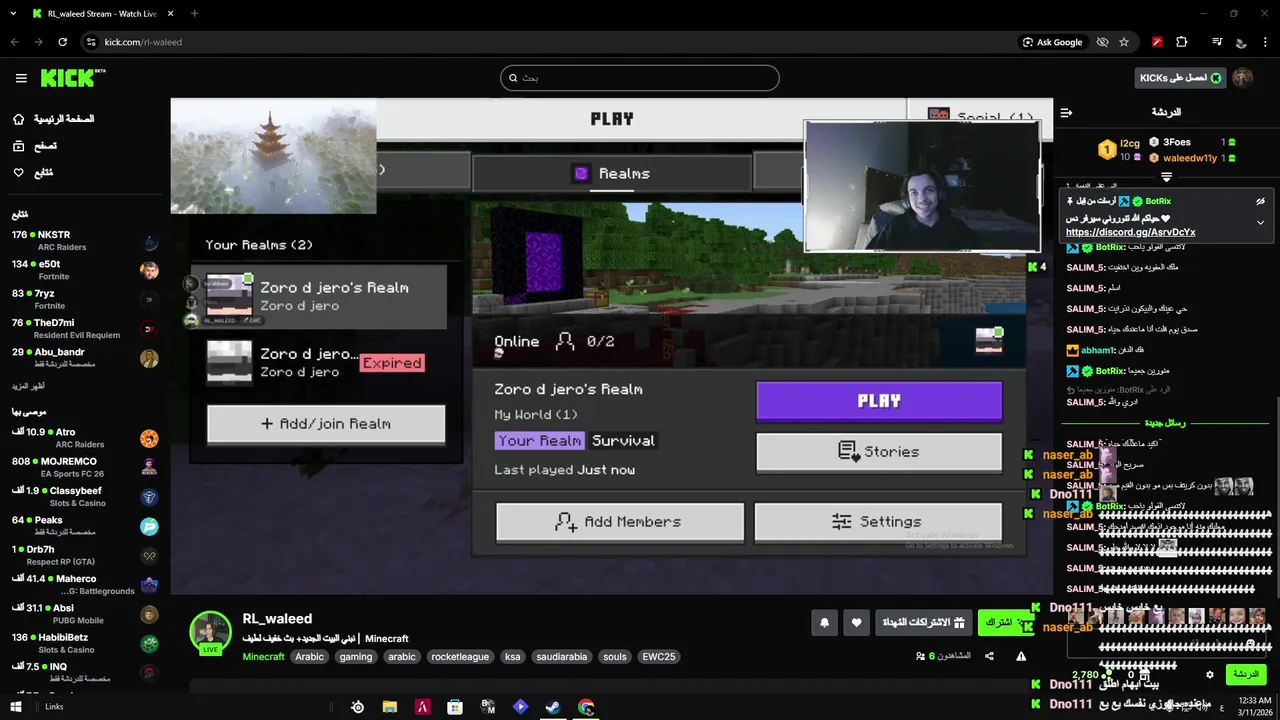The image size is (1280, 720).
Task: Open the following heart icon in sidebar
Action: [x=19, y=173]
